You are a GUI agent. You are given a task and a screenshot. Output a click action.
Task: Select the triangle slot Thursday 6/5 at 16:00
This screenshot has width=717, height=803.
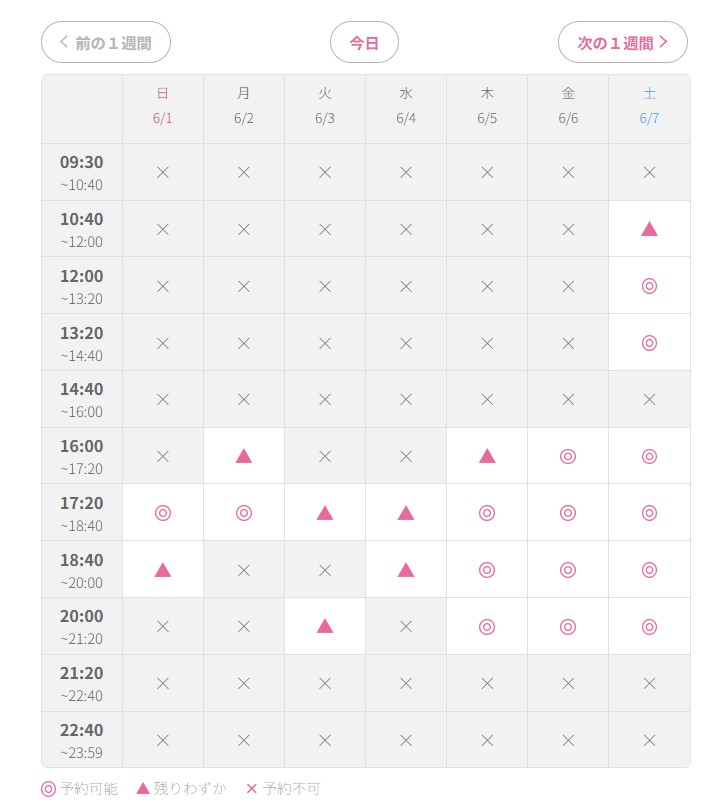click(x=487, y=456)
